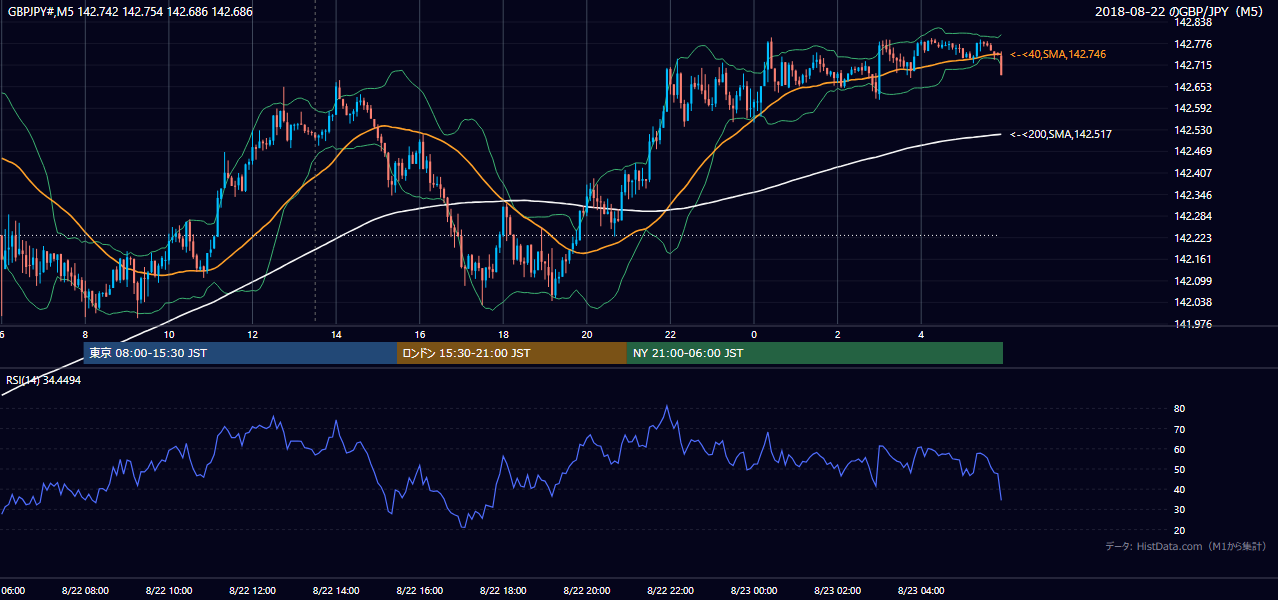Click hour label 18 under price chart
The width and height of the screenshot is (1278, 600).
pos(503,335)
